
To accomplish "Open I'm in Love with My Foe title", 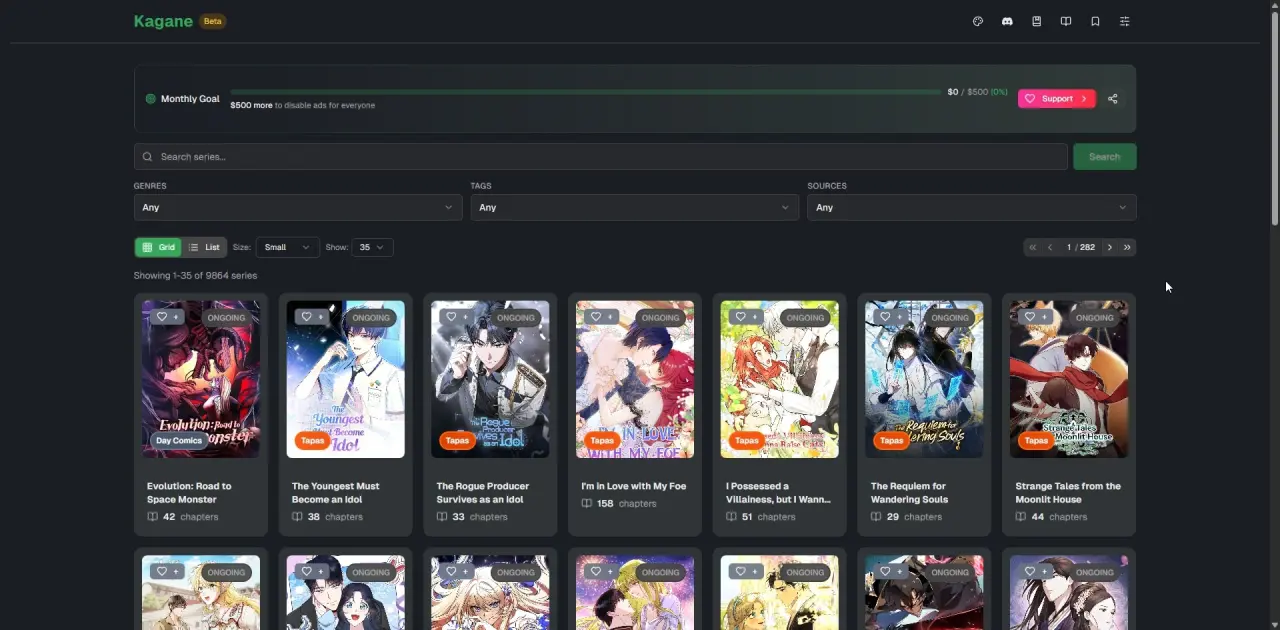I will pyautogui.click(x=633, y=486).
